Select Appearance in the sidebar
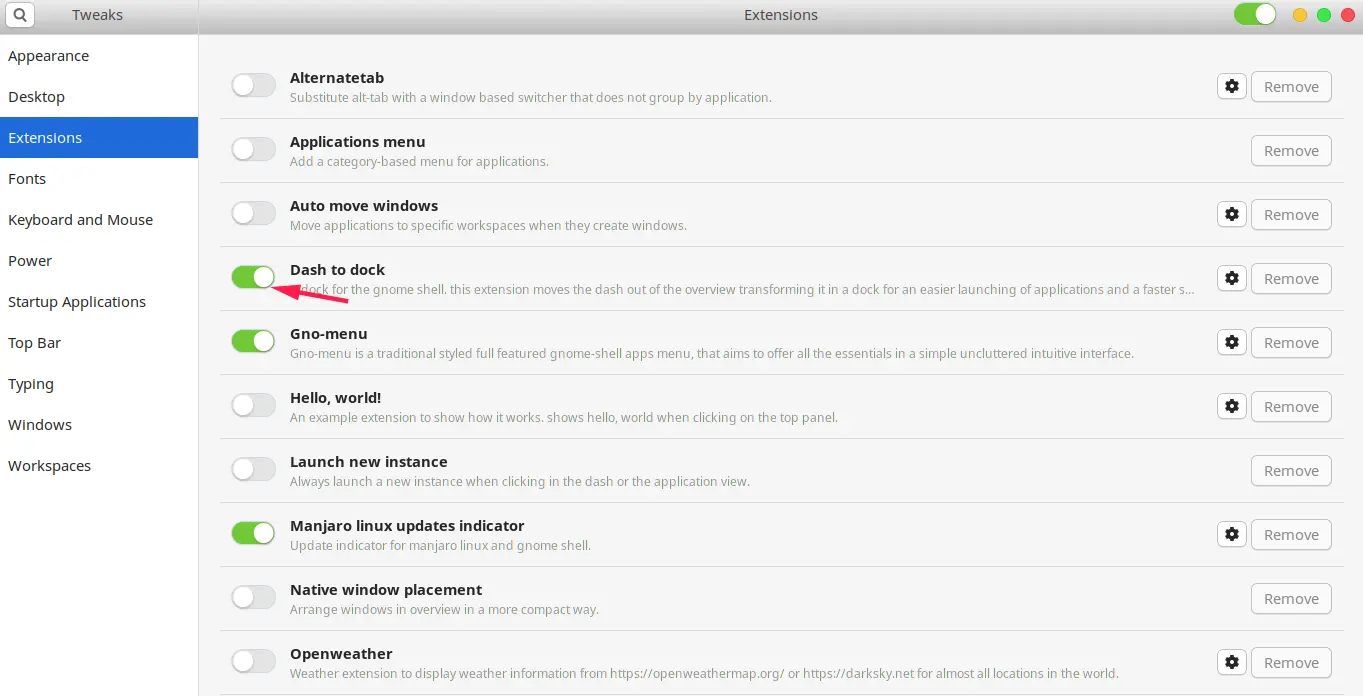The height and width of the screenshot is (696, 1363). (x=99, y=56)
